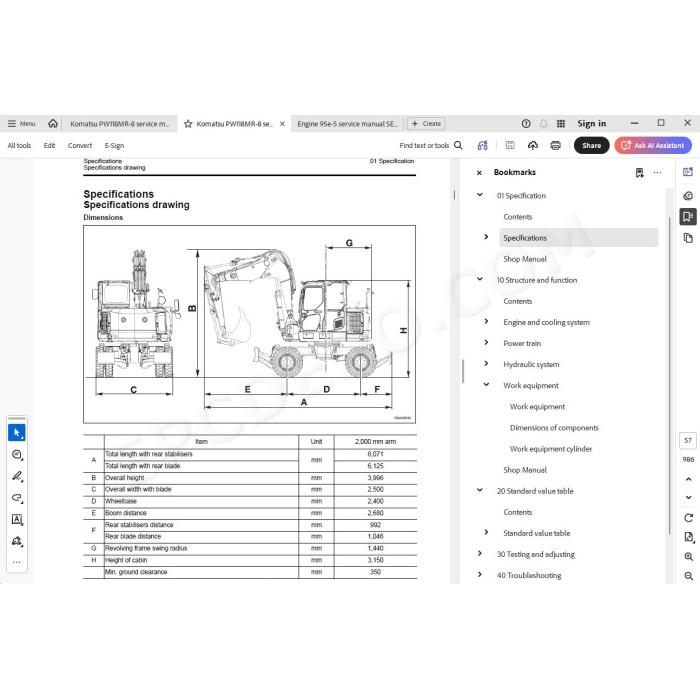Choose the add comment tool
This screenshot has width=700, height=700.
17,454
